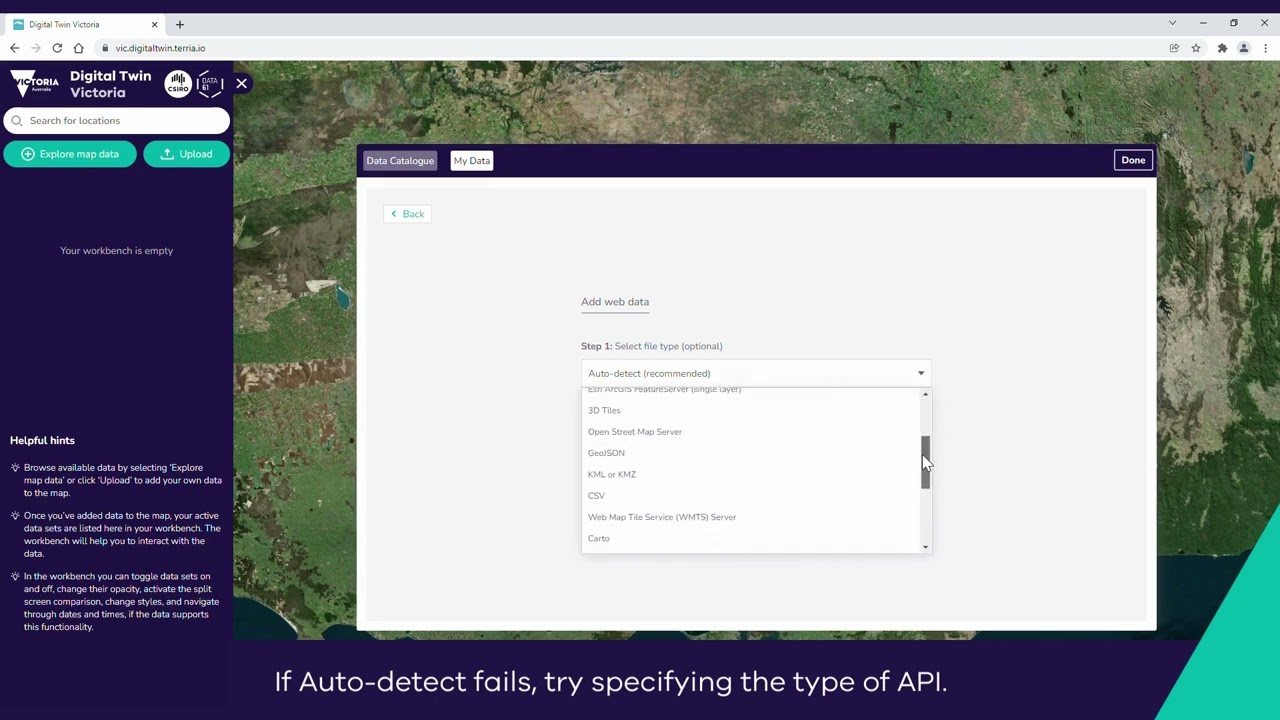Click scrollbar up arrow in file type list
The height and width of the screenshot is (720, 1280).
925,394
